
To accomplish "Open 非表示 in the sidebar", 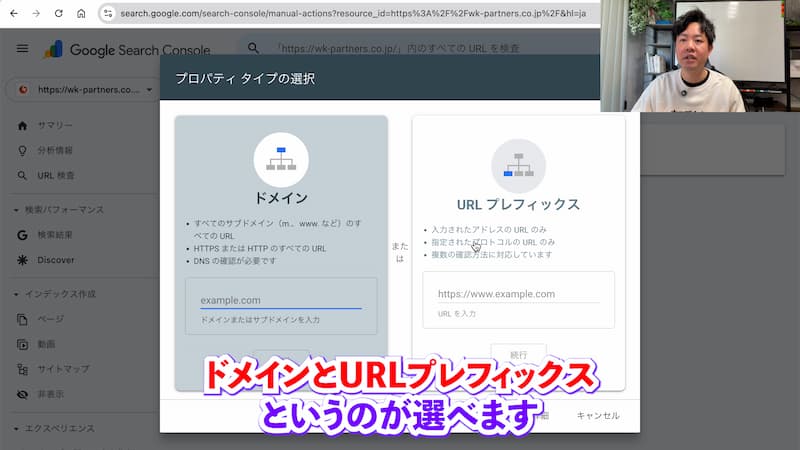I will click(51, 394).
